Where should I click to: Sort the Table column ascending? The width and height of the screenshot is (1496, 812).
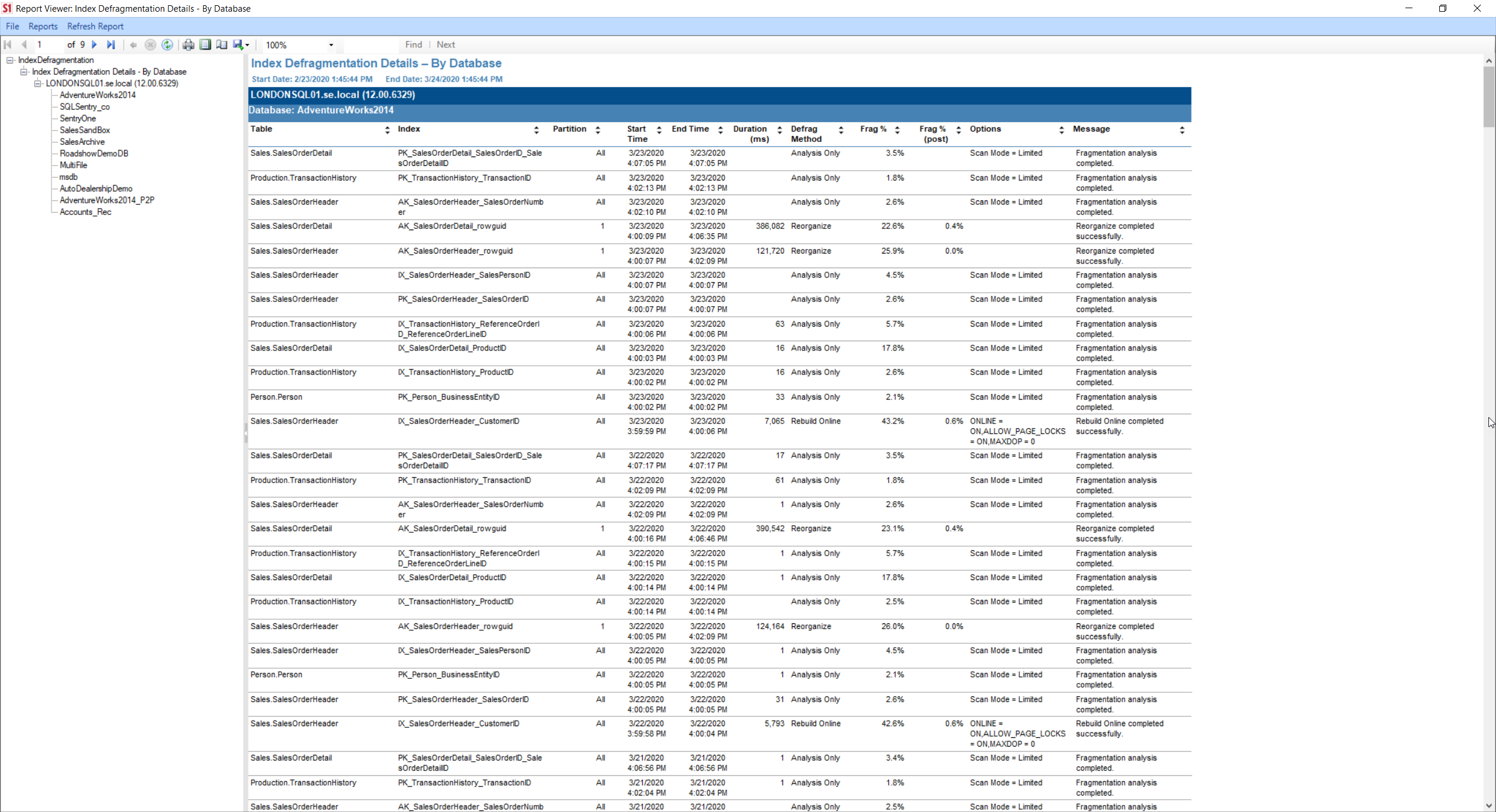coord(387,127)
